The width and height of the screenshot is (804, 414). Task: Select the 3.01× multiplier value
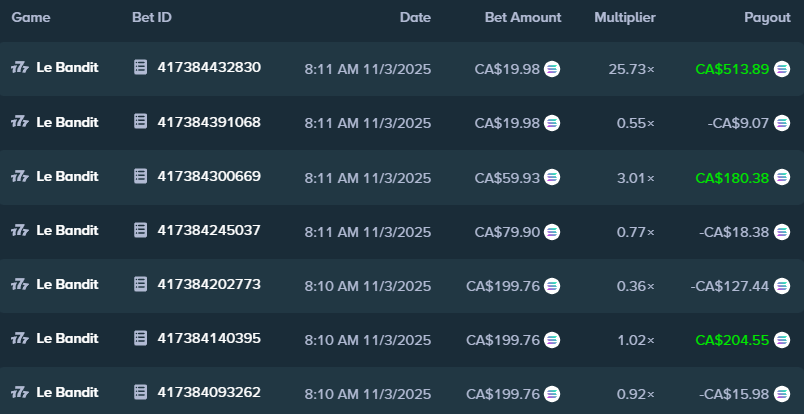point(636,178)
